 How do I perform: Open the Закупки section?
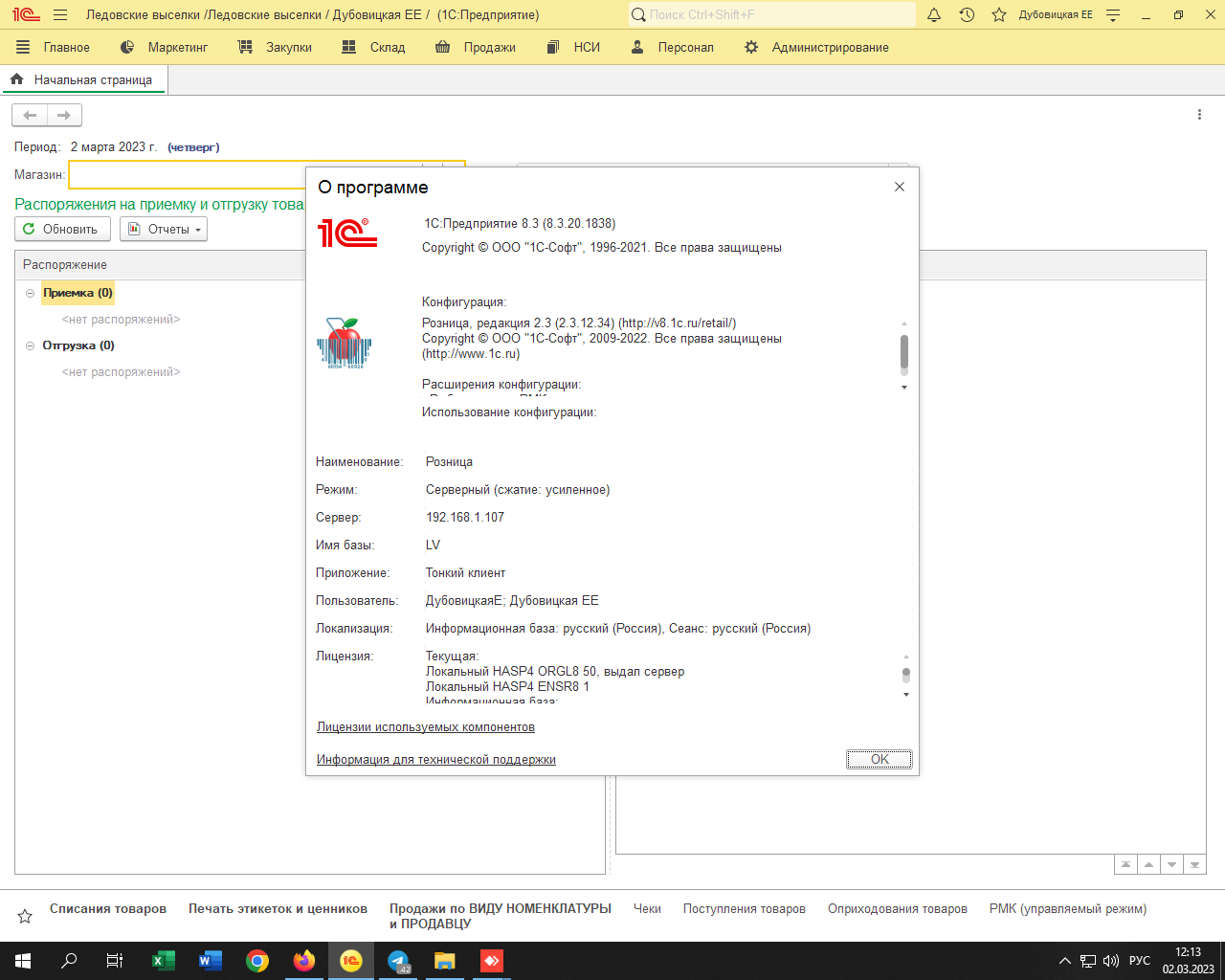(276, 47)
